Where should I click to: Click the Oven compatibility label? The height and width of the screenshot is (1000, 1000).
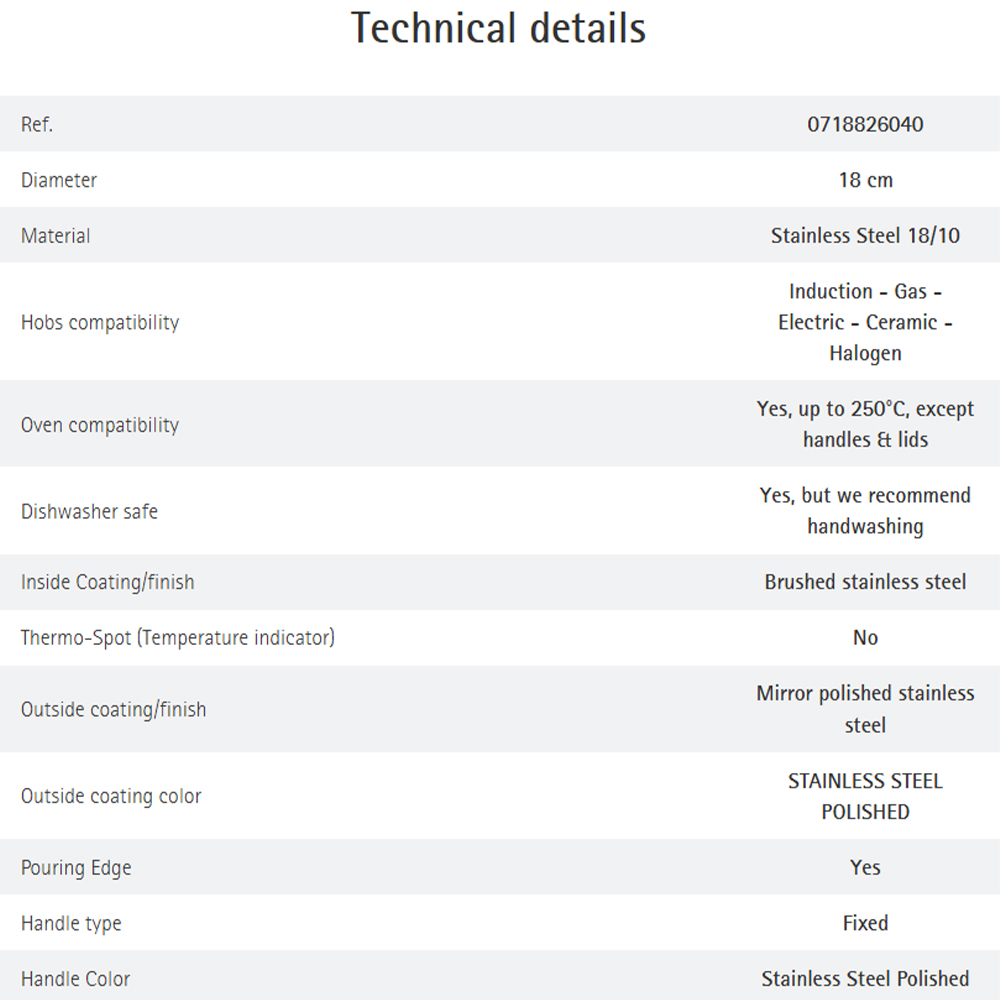[x=100, y=425]
